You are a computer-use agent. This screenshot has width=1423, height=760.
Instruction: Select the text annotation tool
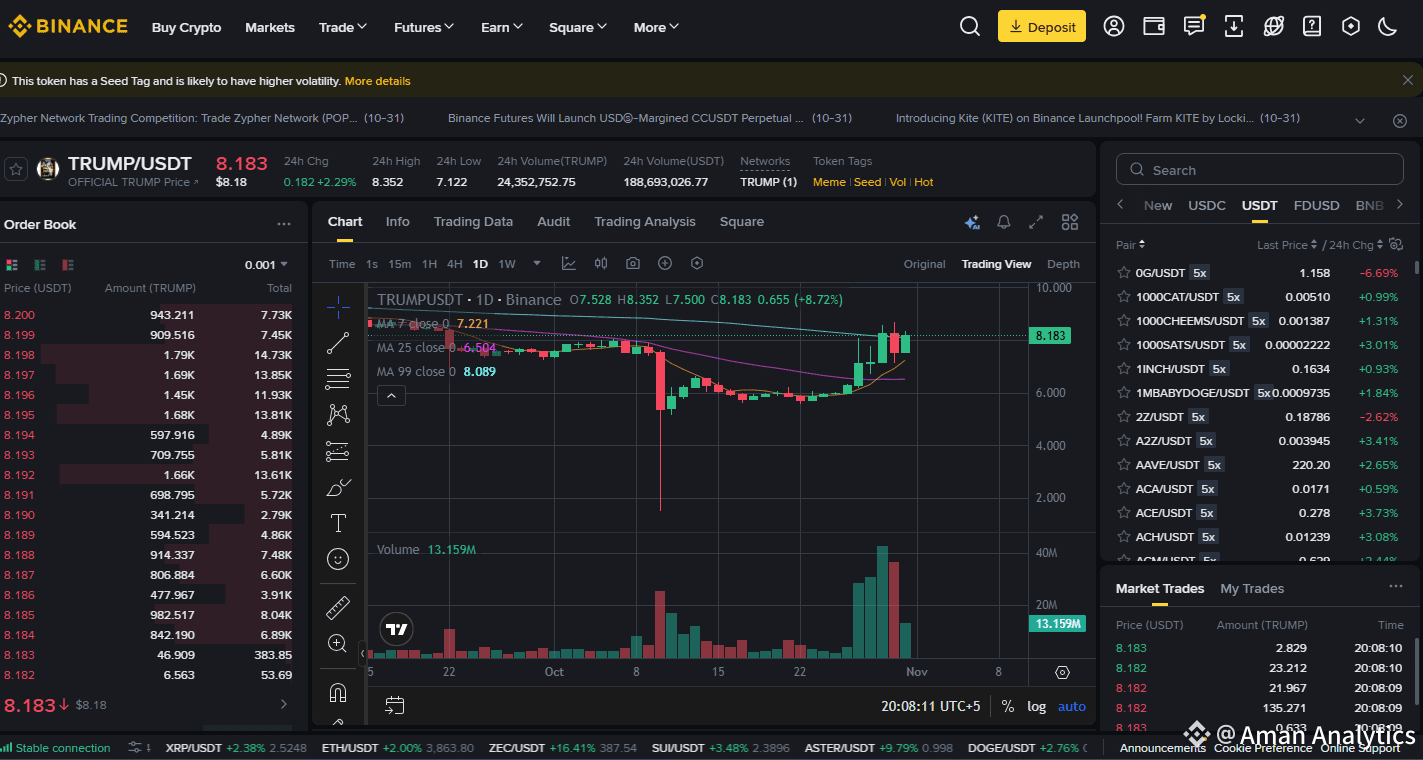click(338, 523)
